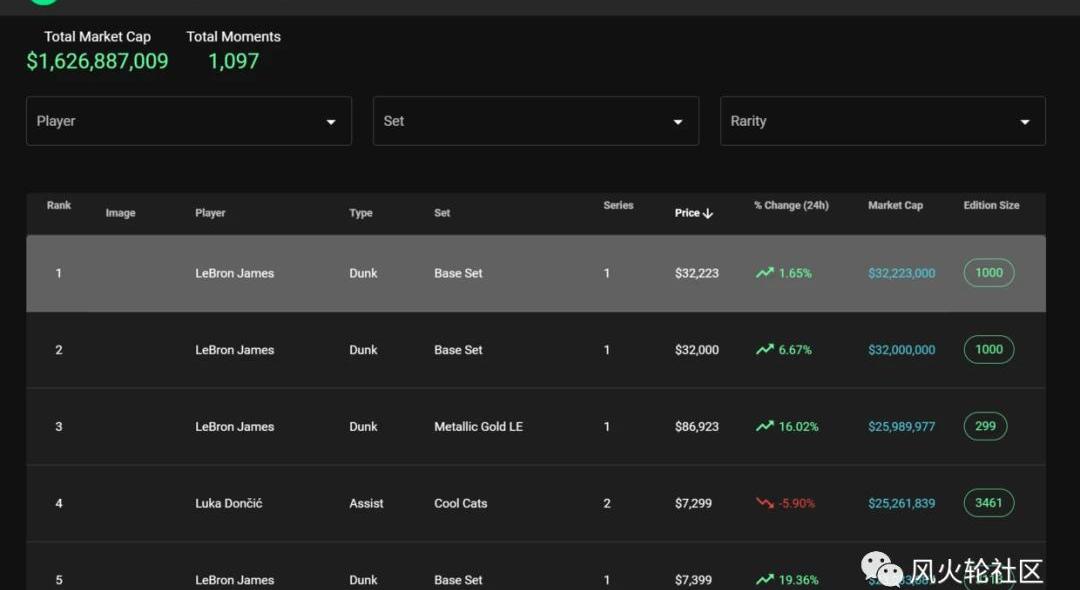Expand the Set filter dropdown
The image size is (1080, 590).
tap(536, 121)
